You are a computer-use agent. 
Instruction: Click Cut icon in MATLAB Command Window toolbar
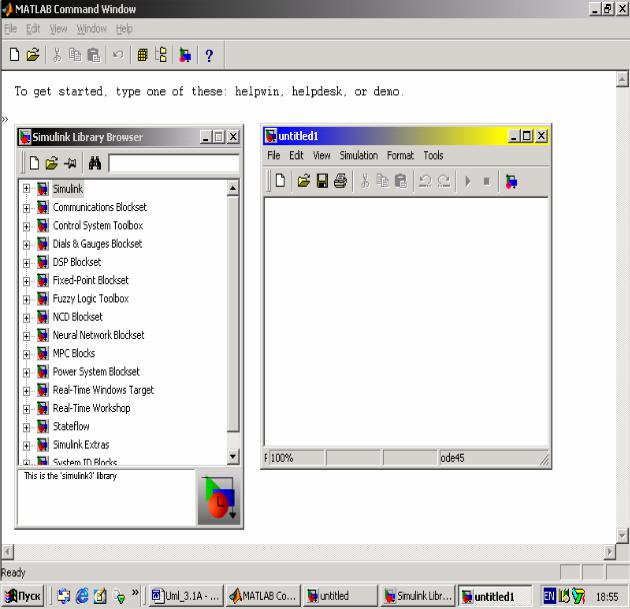[57, 55]
